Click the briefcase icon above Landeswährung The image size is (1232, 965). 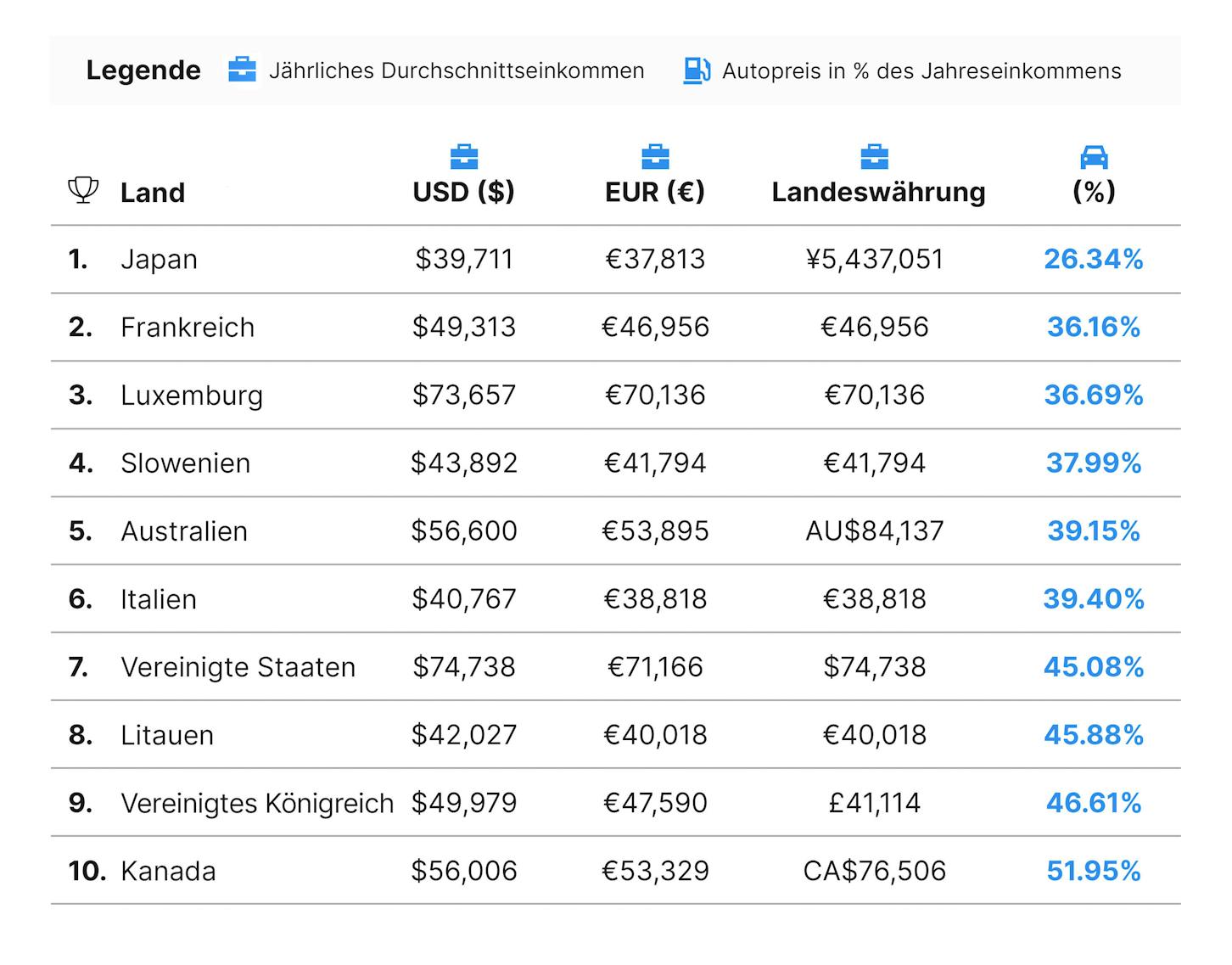(x=875, y=157)
